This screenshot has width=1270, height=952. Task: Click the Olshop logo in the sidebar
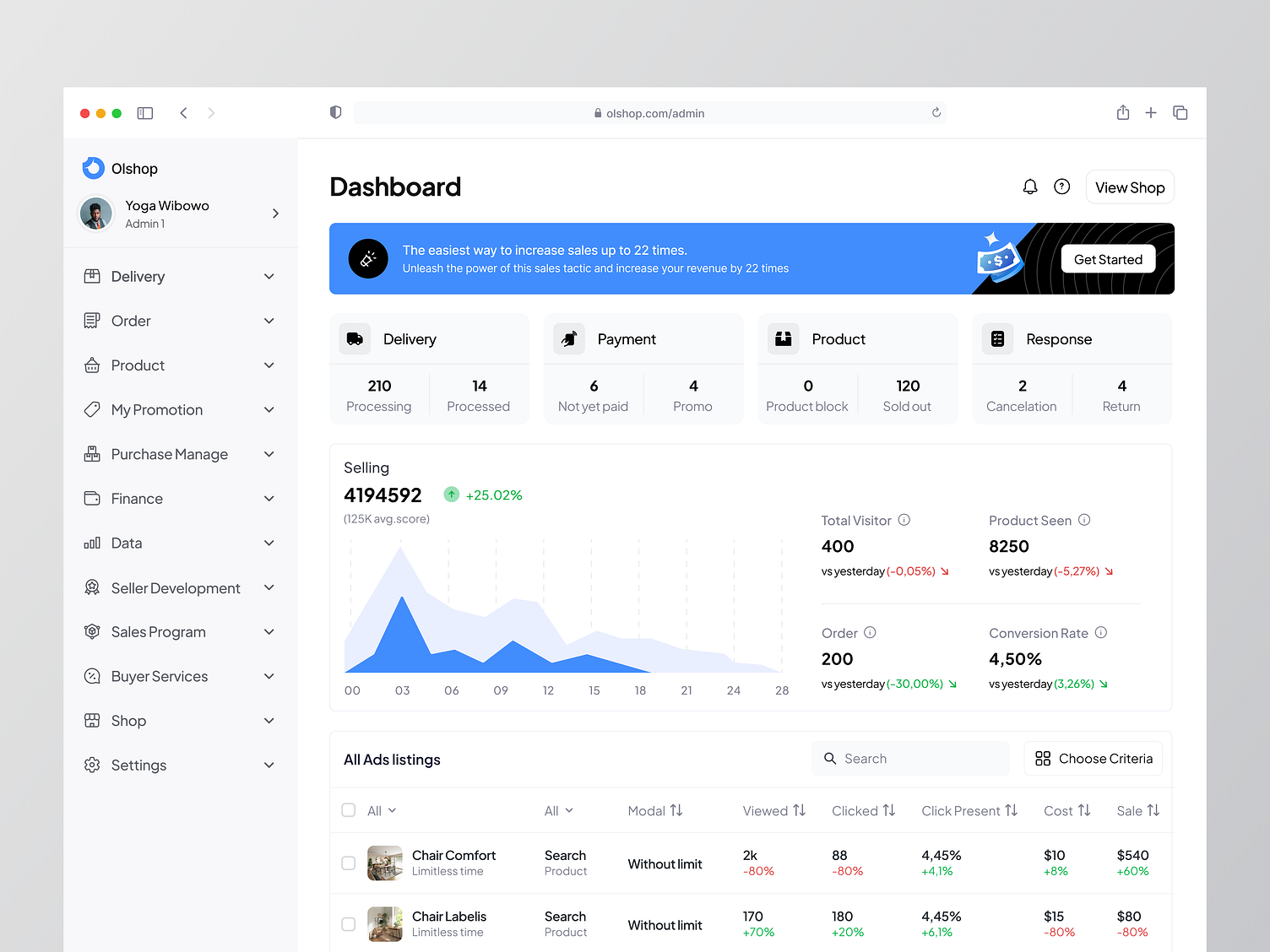tap(93, 168)
